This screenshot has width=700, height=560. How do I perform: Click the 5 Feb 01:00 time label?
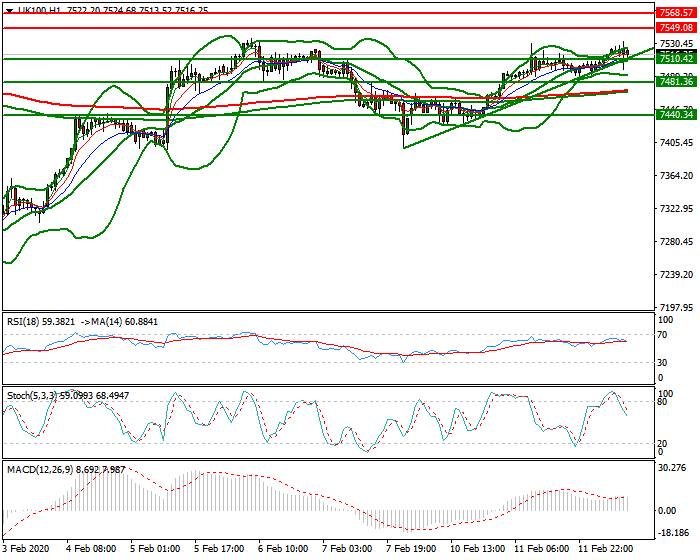click(155, 548)
